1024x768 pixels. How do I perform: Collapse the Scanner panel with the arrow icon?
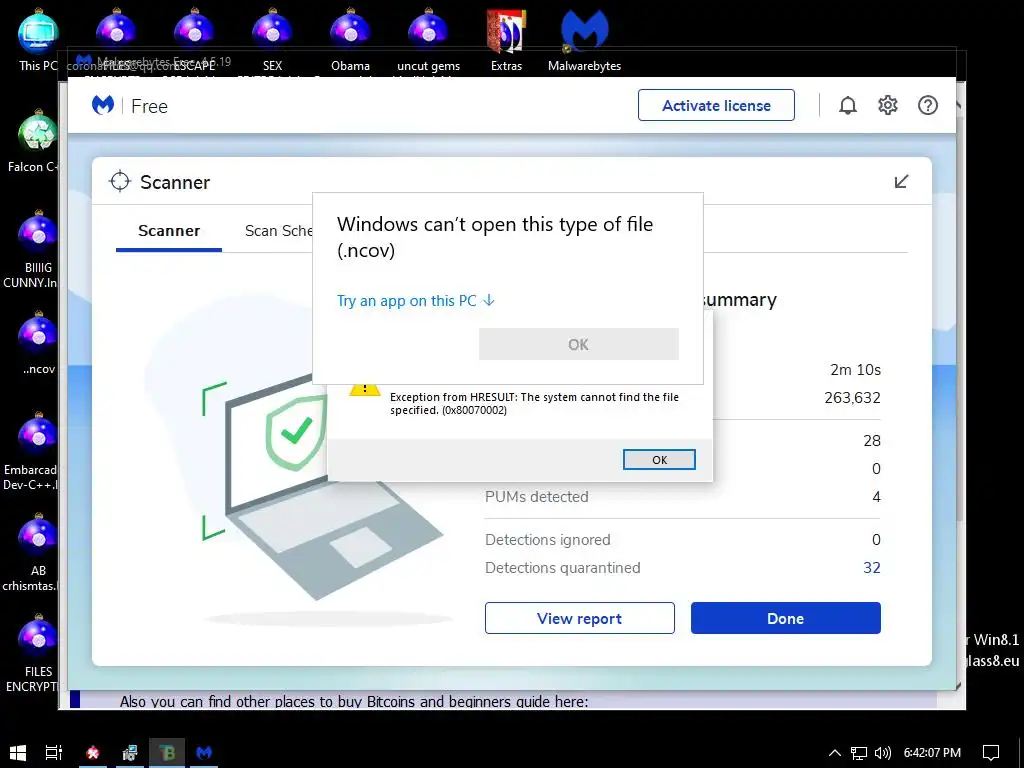[x=901, y=182]
